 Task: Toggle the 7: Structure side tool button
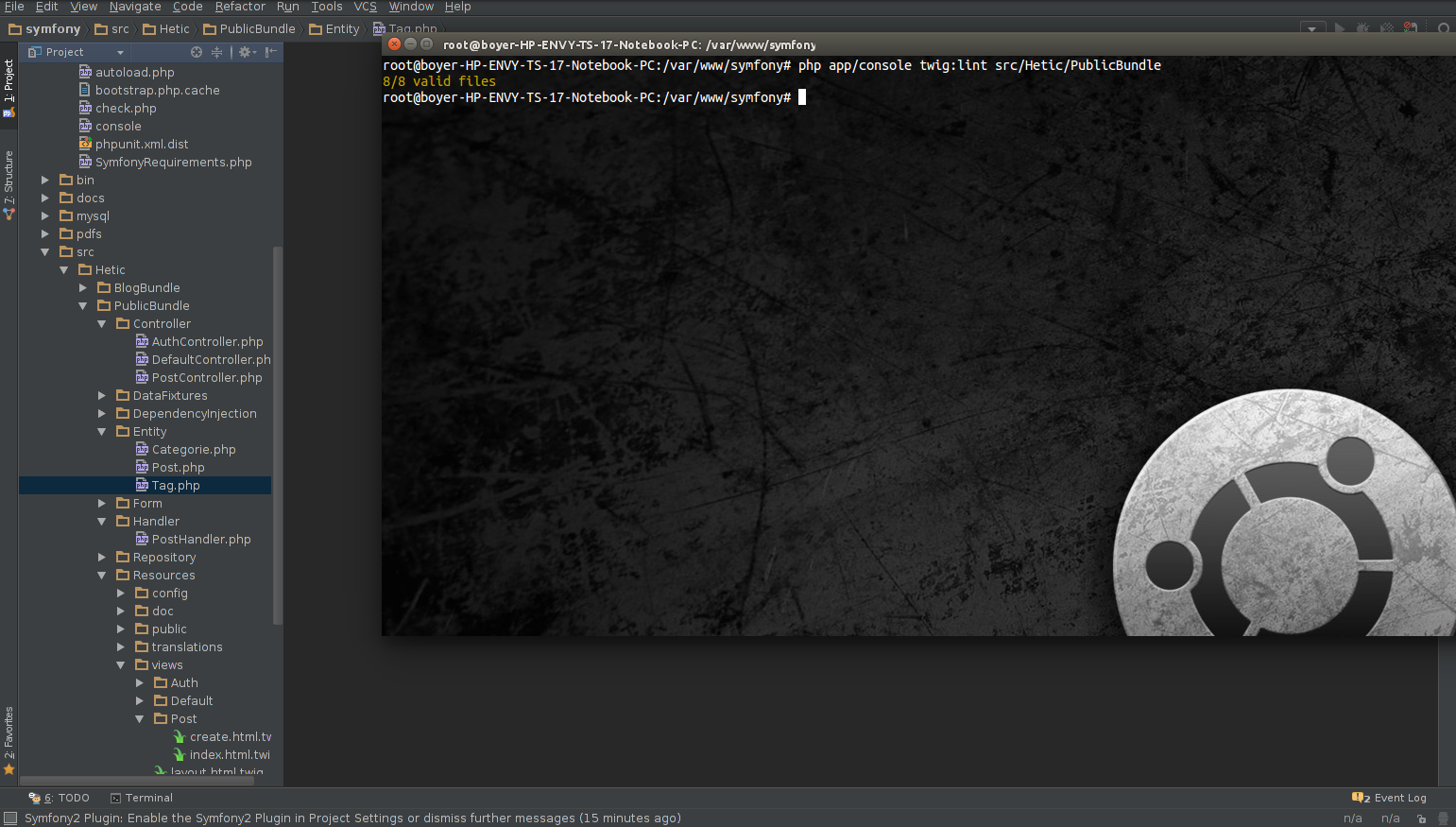click(x=9, y=185)
